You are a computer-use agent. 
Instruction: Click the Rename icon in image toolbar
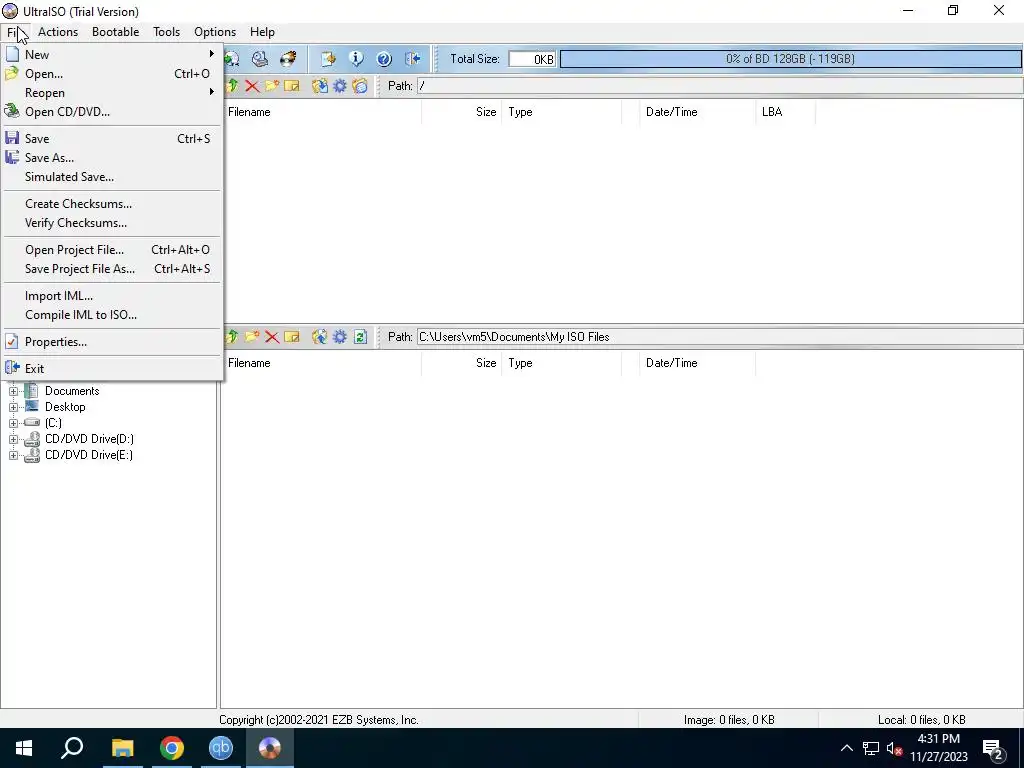click(x=292, y=86)
